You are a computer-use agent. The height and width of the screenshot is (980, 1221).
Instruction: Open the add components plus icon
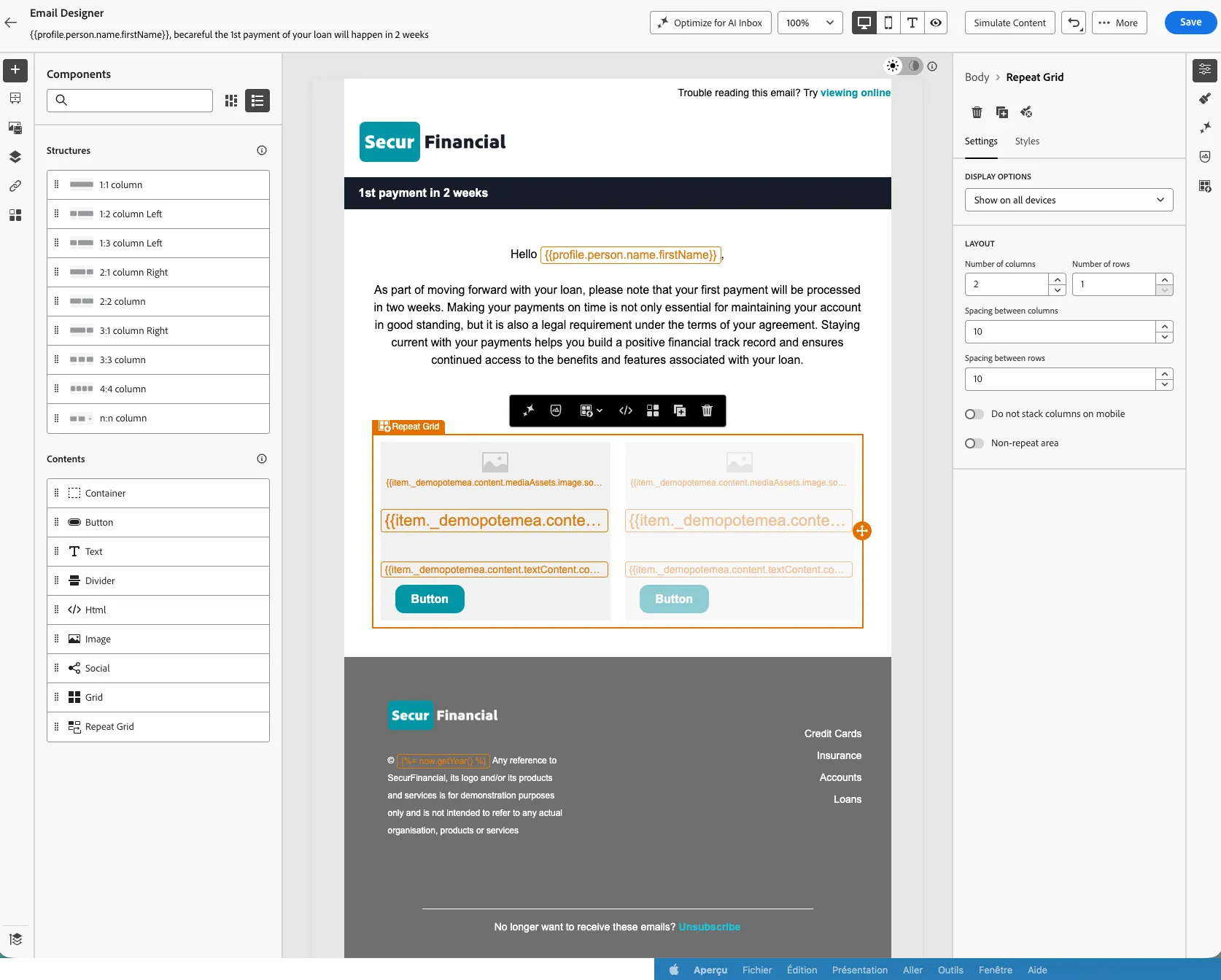[15, 70]
